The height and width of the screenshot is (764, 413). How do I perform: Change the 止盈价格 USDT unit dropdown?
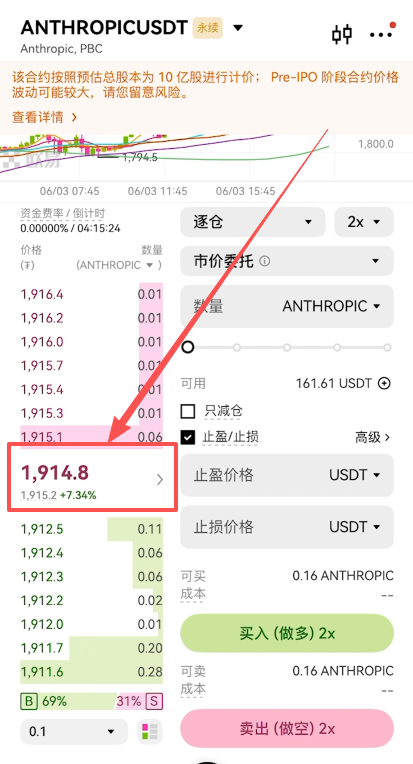pyautogui.click(x=355, y=475)
